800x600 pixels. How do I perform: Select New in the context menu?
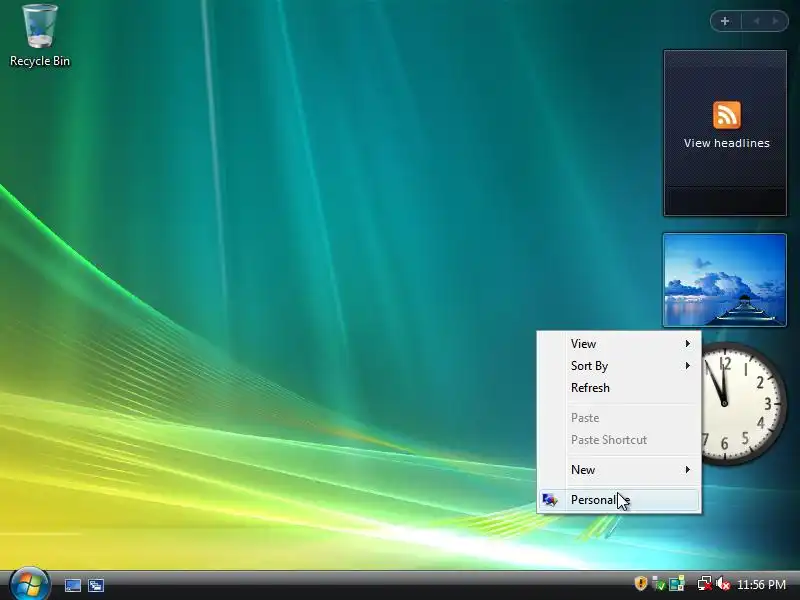[x=619, y=470]
